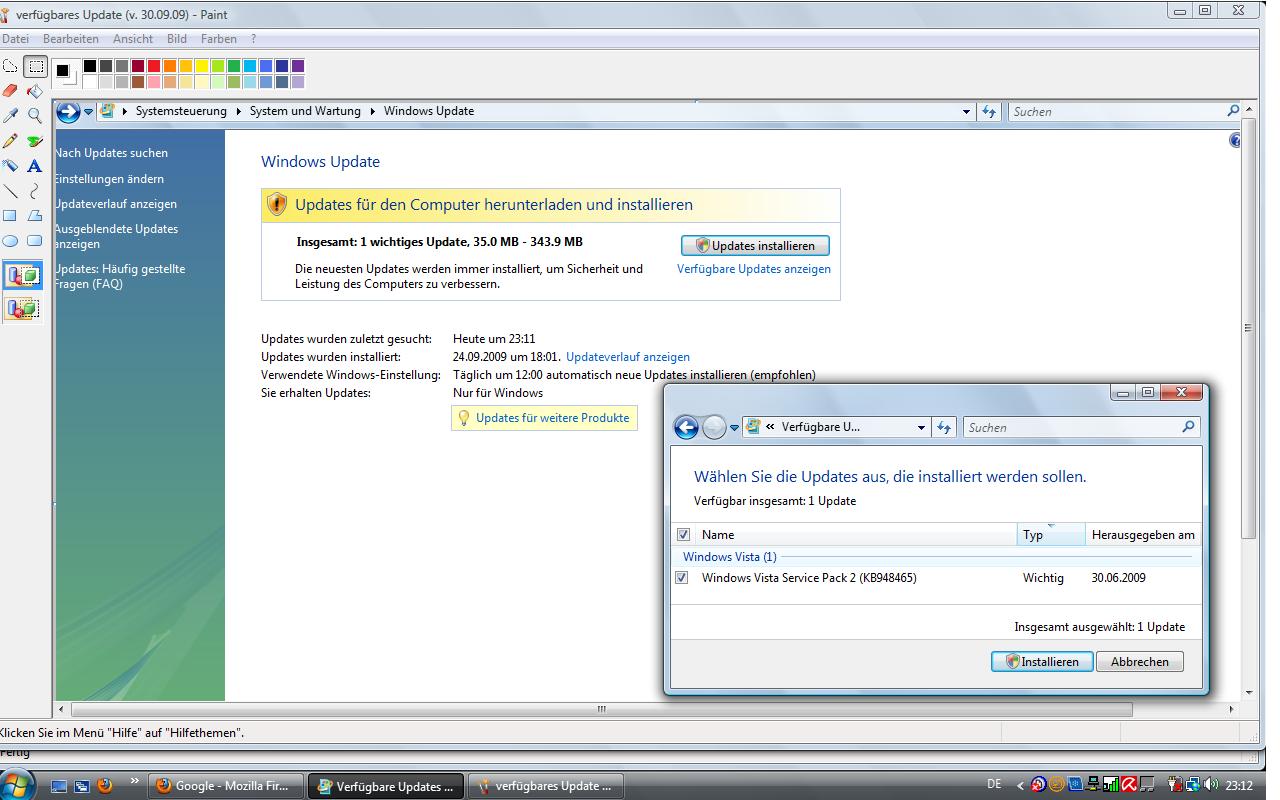Choose the transparent selection option in toolbox
Screen dimensions: 1280x800
coord(22,308)
